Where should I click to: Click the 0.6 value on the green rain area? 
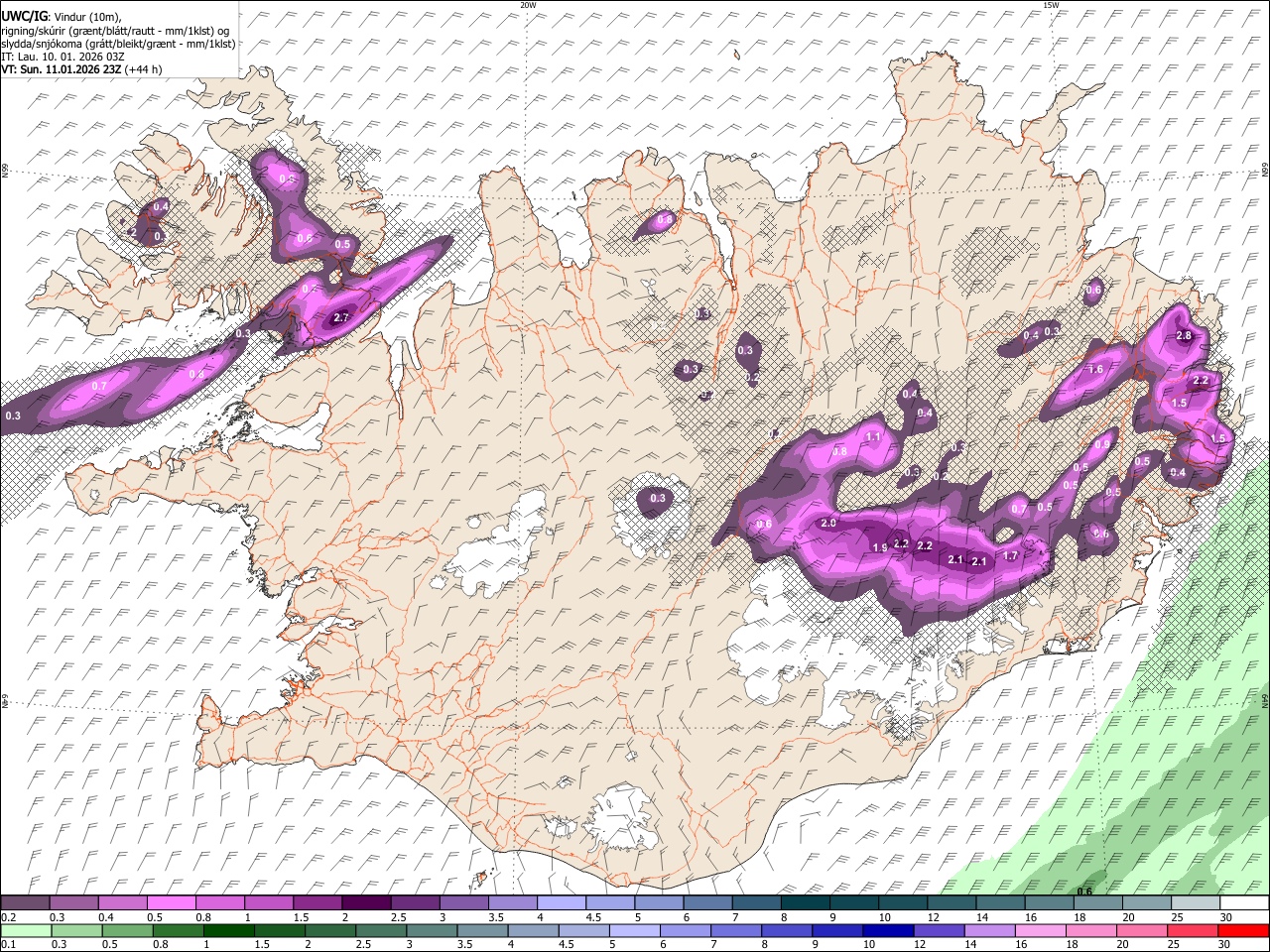point(1084,892)
